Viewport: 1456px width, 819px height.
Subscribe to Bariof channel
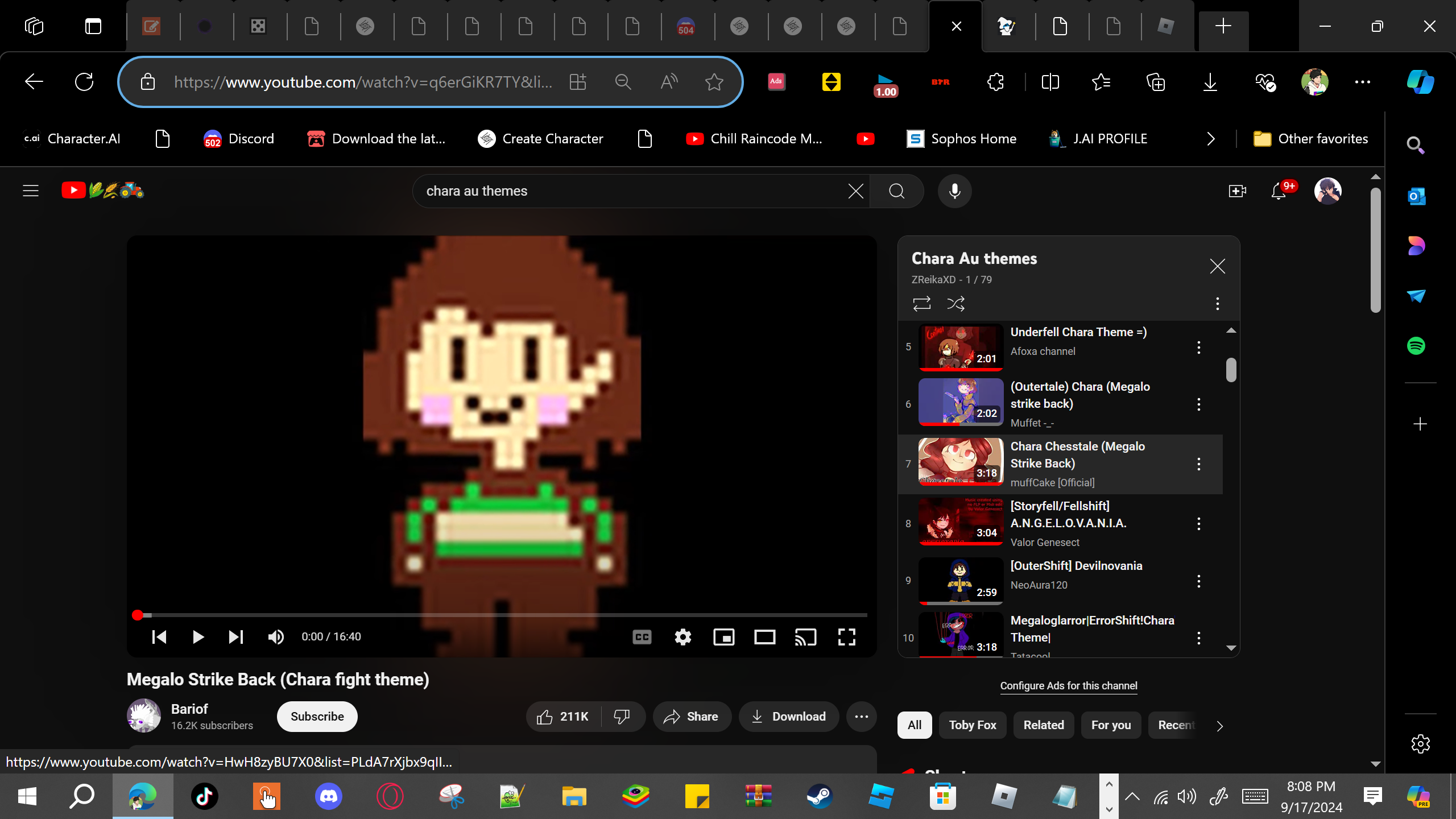point(317,717)
